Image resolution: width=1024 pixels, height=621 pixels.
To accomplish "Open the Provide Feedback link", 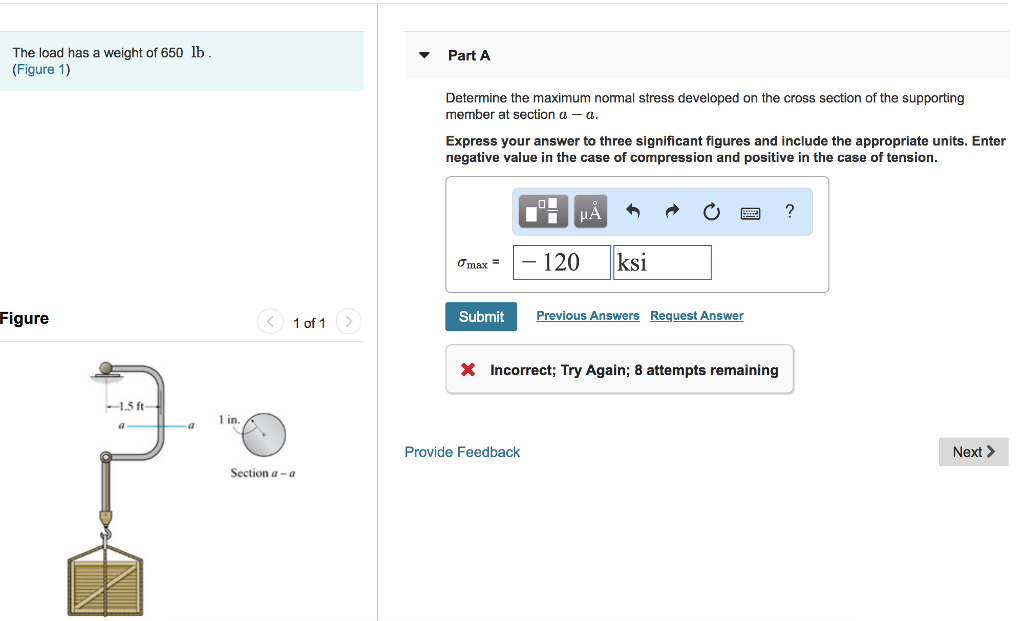I will click(462, 452).
